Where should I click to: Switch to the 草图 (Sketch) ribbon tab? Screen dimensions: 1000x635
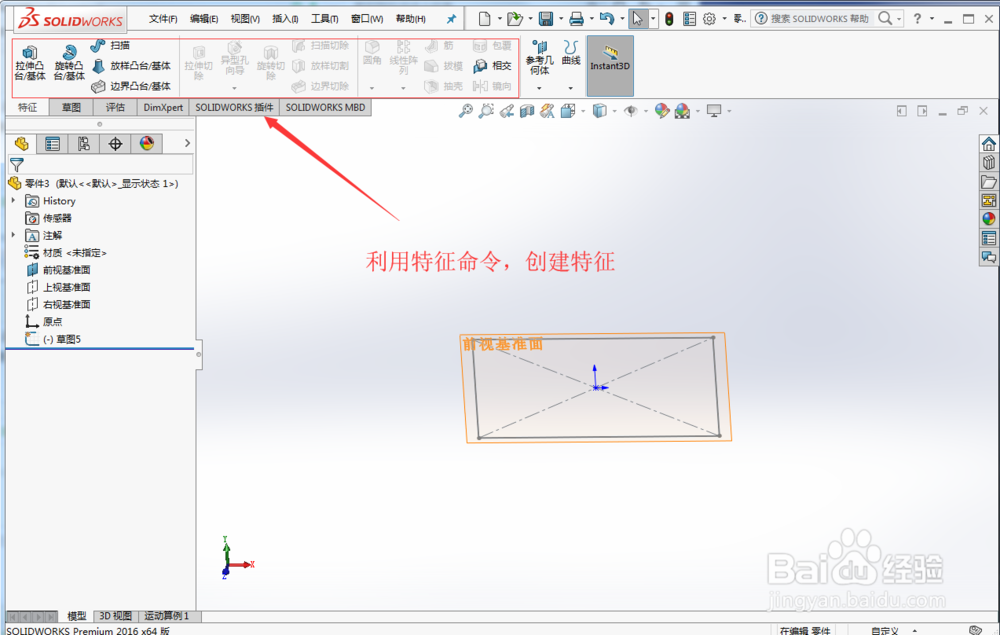click(x=71, y=107)
